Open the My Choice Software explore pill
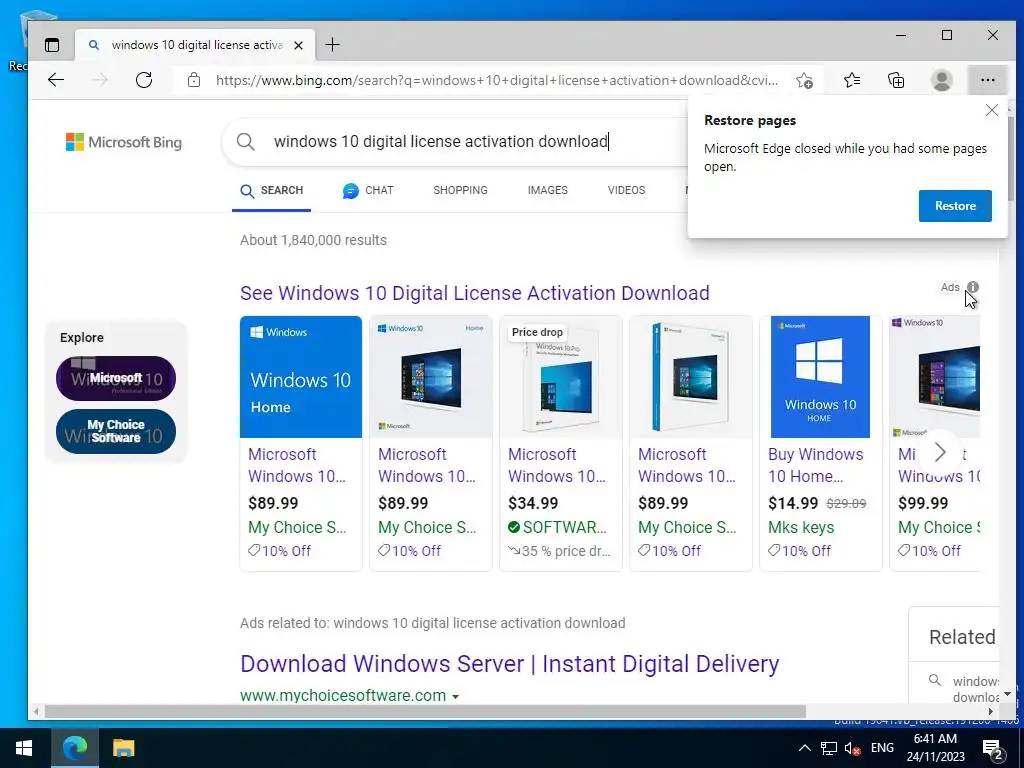The width and height of the screenshot is (1024, 768). (x=116, y=432)
